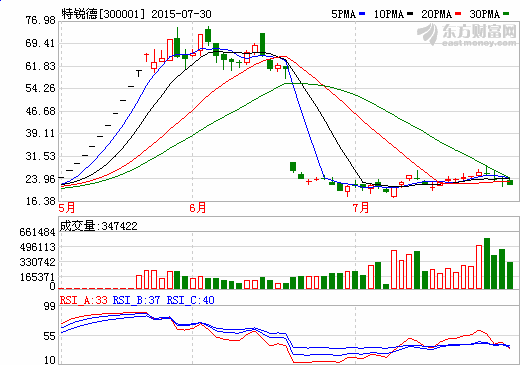Click the tallest green volume bar in late July

(x=487, y=263)
